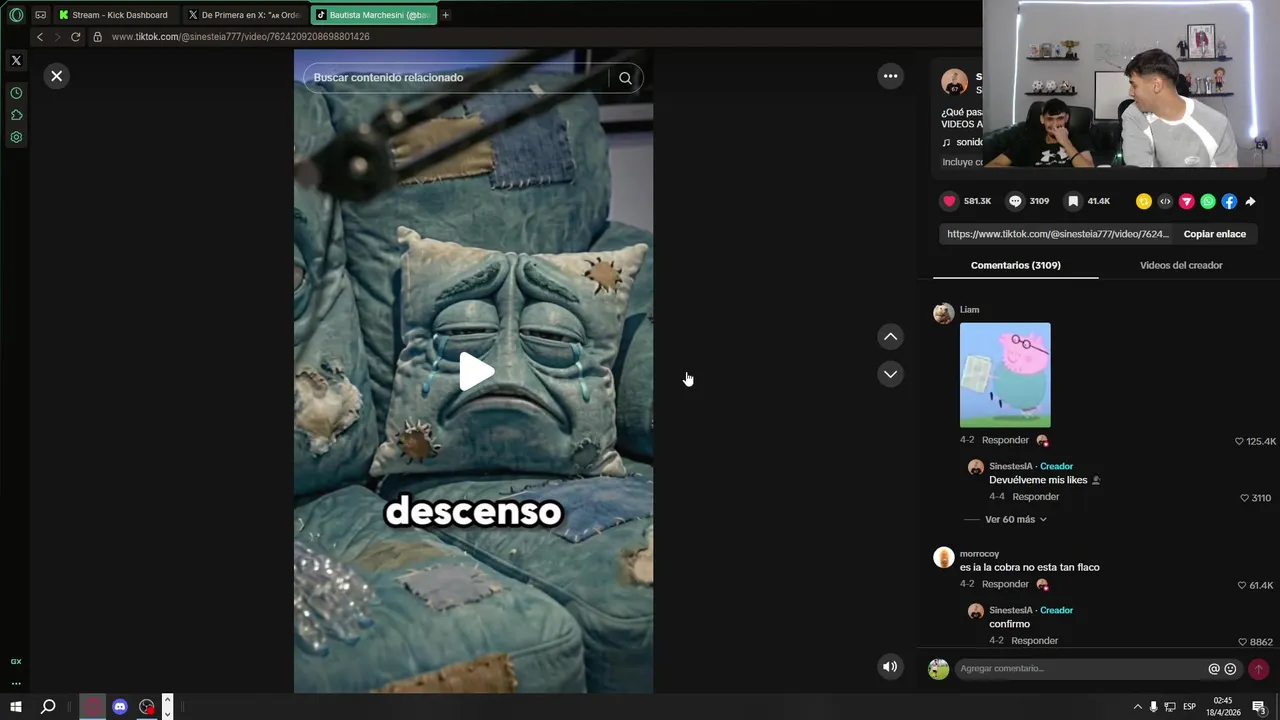Open Discord from the taskbar
This screenshot has height=720, width=1280.
120,707
